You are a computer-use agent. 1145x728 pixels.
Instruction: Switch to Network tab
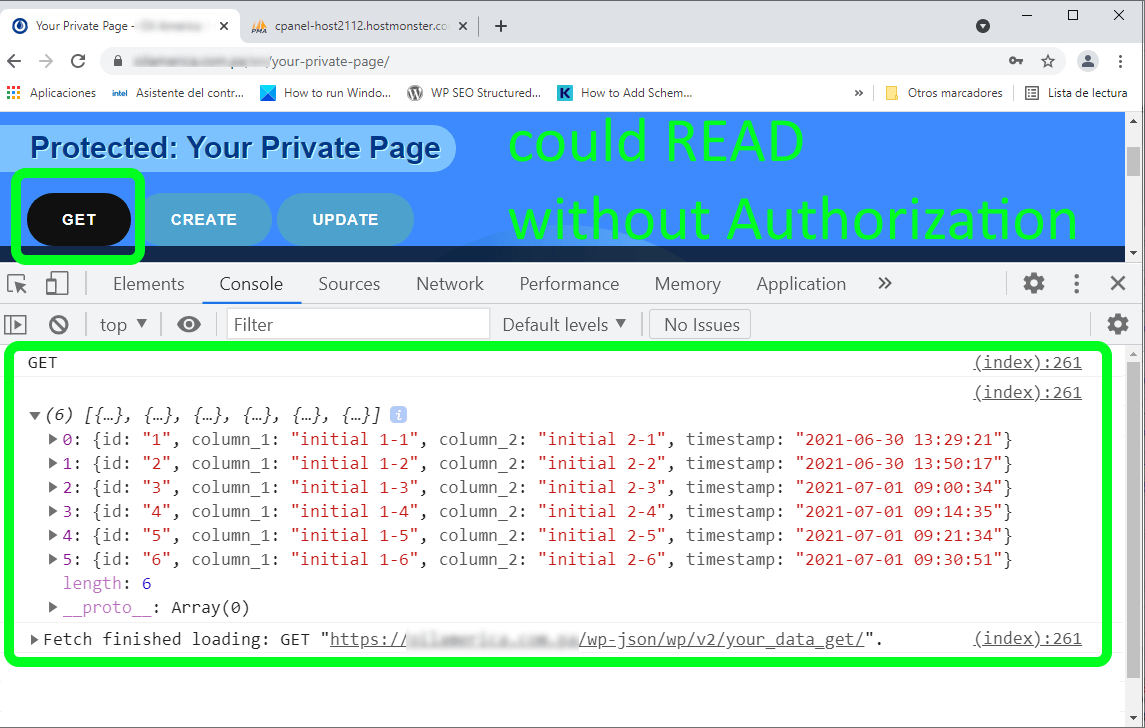point(450,284)
